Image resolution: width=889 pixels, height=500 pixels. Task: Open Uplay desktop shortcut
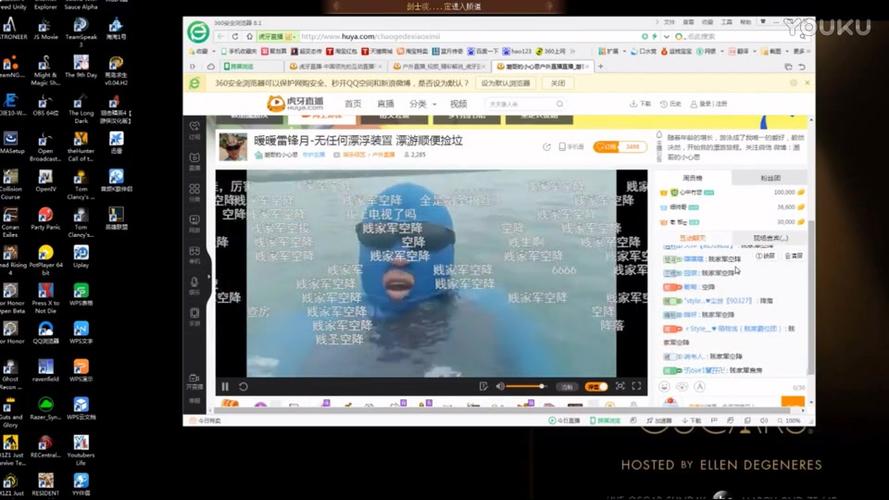pyautogui.click(x=81, y=257)
